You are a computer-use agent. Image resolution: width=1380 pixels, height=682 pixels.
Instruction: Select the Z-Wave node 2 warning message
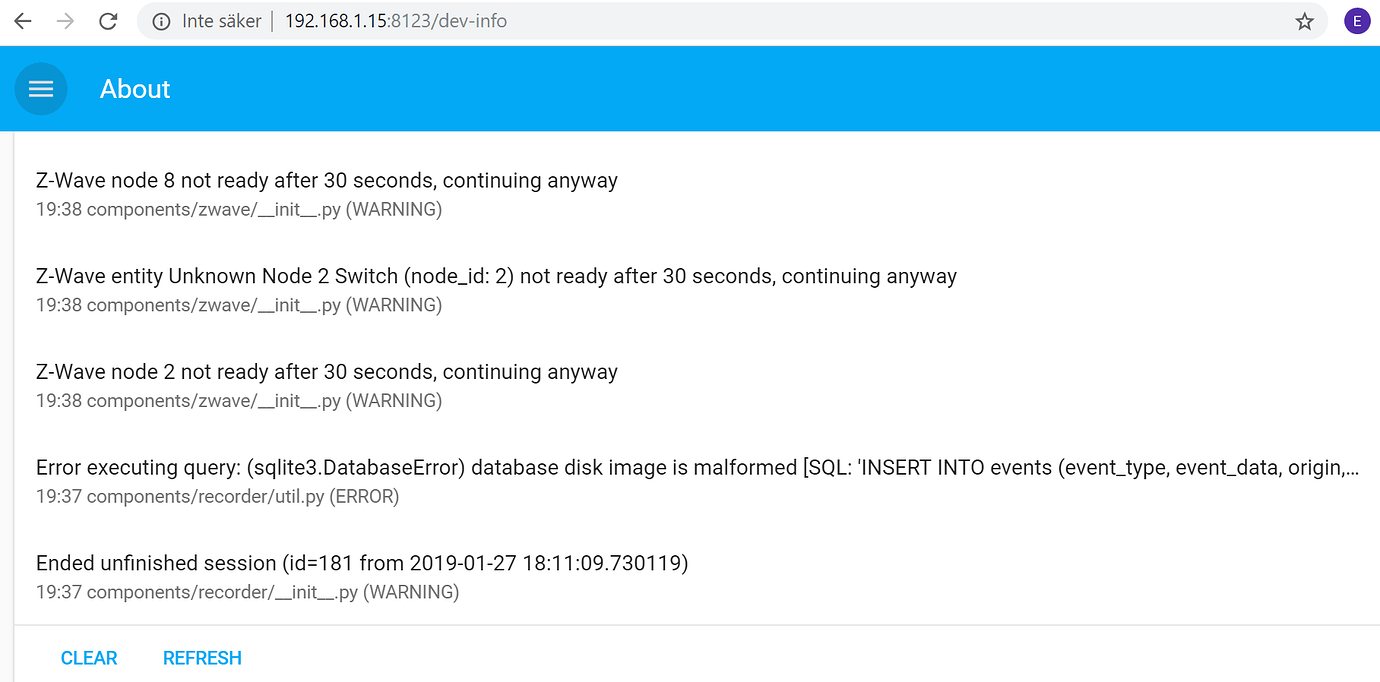coord(326,371)
